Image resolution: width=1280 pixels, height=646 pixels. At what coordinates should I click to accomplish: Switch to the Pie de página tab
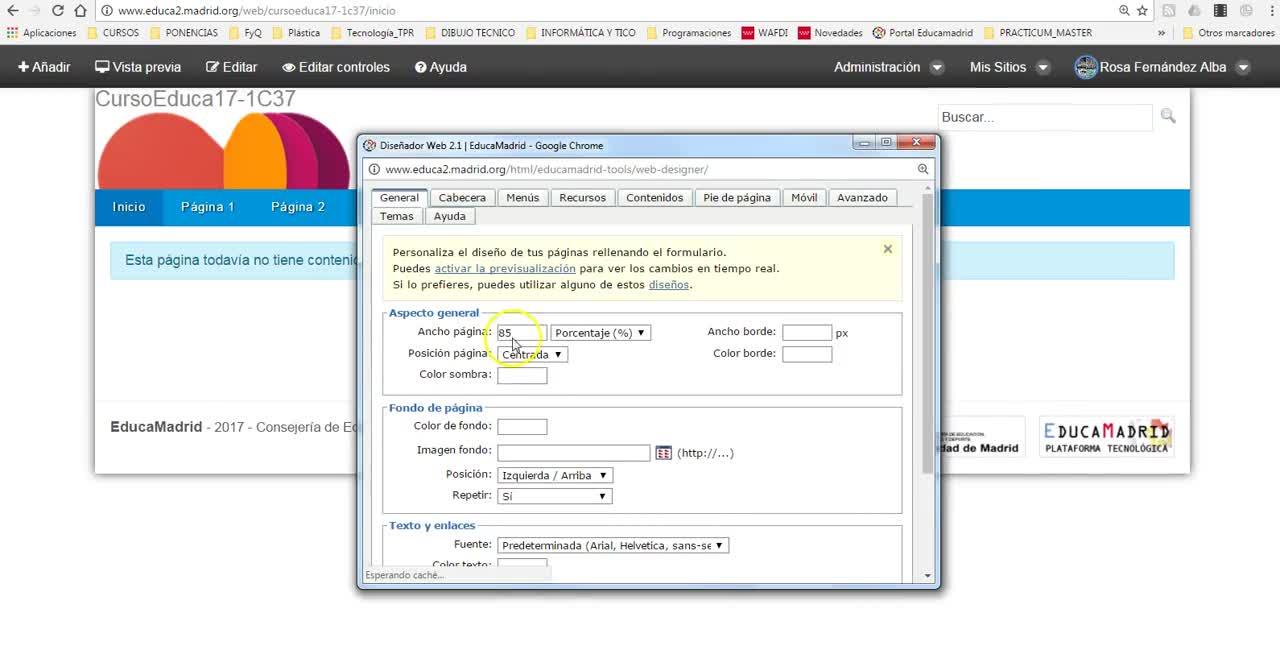(x=737, y=198)
